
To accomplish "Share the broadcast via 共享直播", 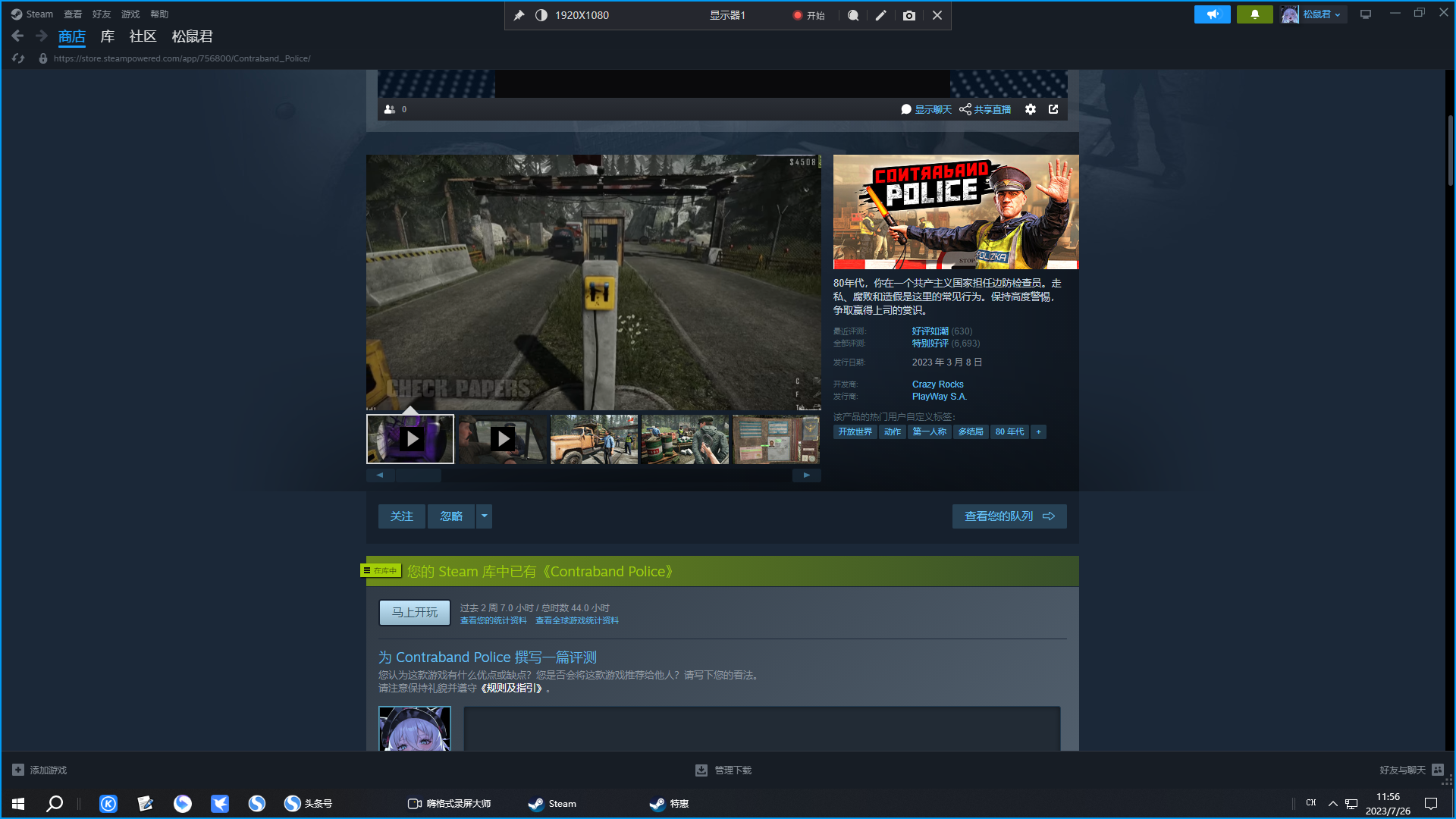I will point(985,109).
